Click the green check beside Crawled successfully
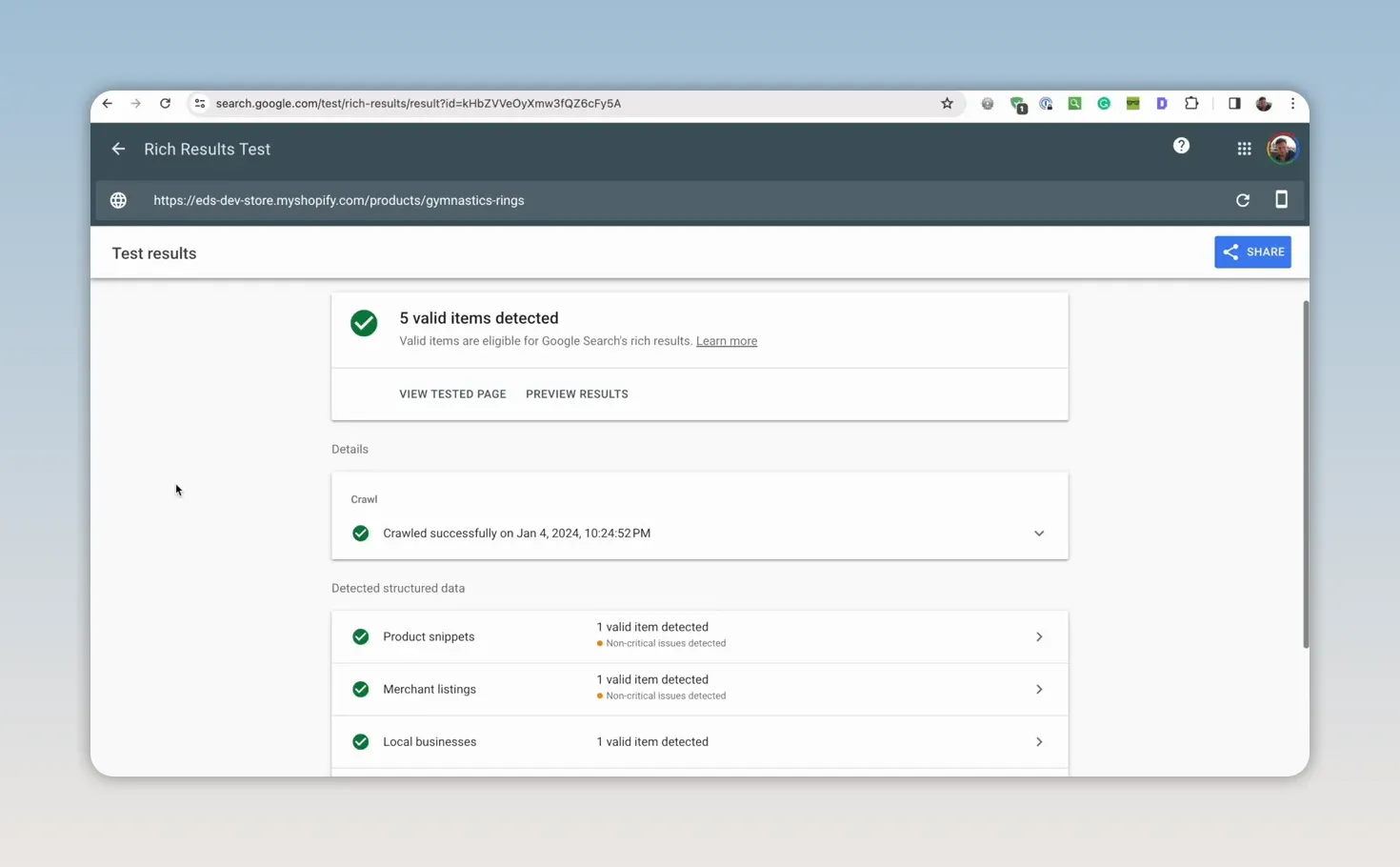The width and height of the screenshot is (1400, 867). point(361,534)
